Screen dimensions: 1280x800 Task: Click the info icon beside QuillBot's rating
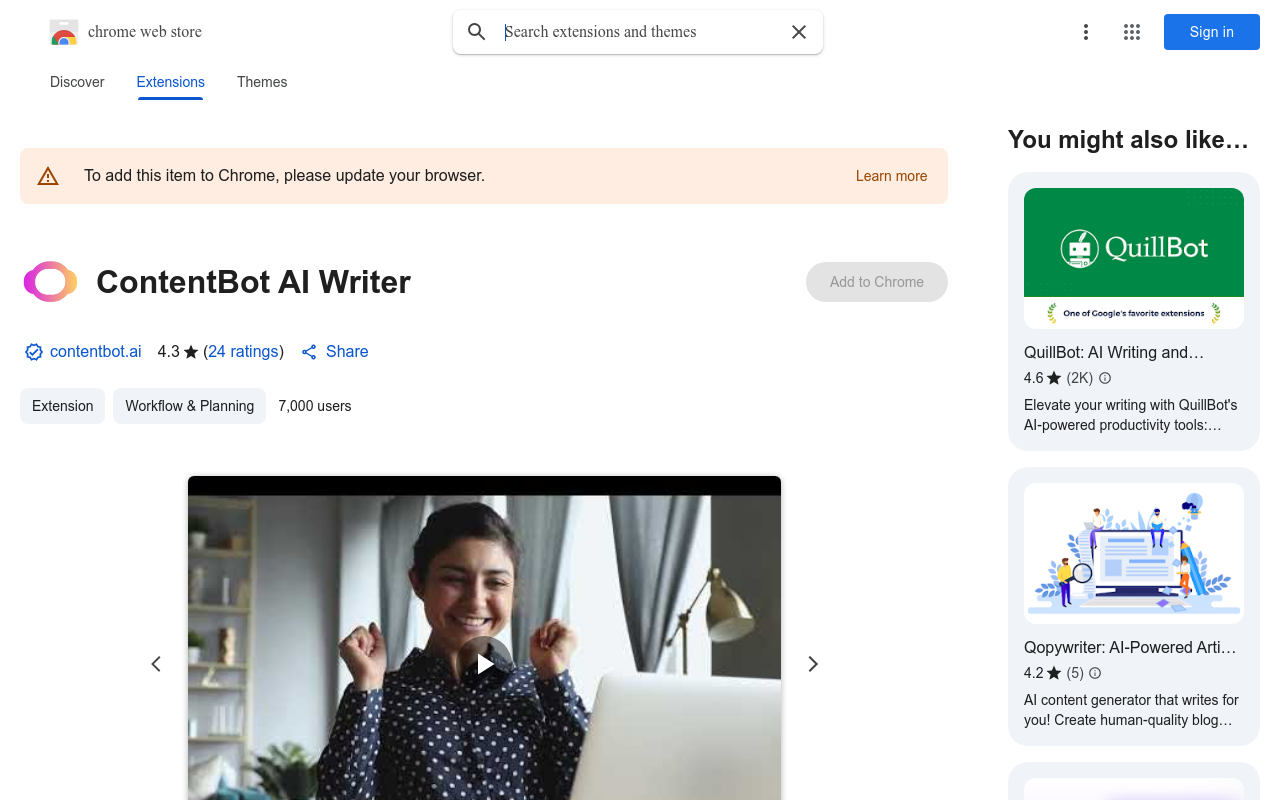tap(1105, 378)
